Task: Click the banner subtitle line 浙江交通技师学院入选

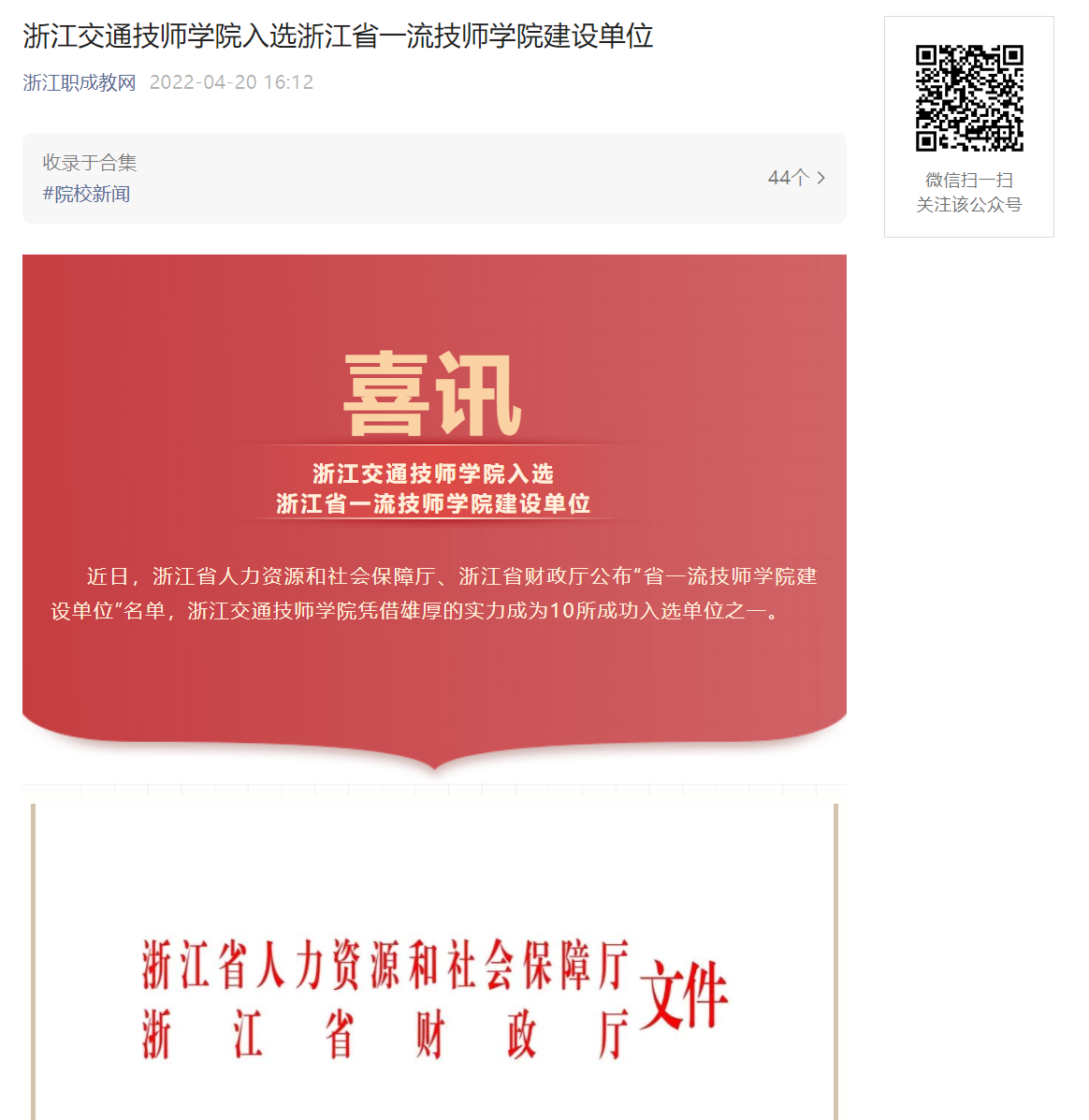Action: click(433, 473)
